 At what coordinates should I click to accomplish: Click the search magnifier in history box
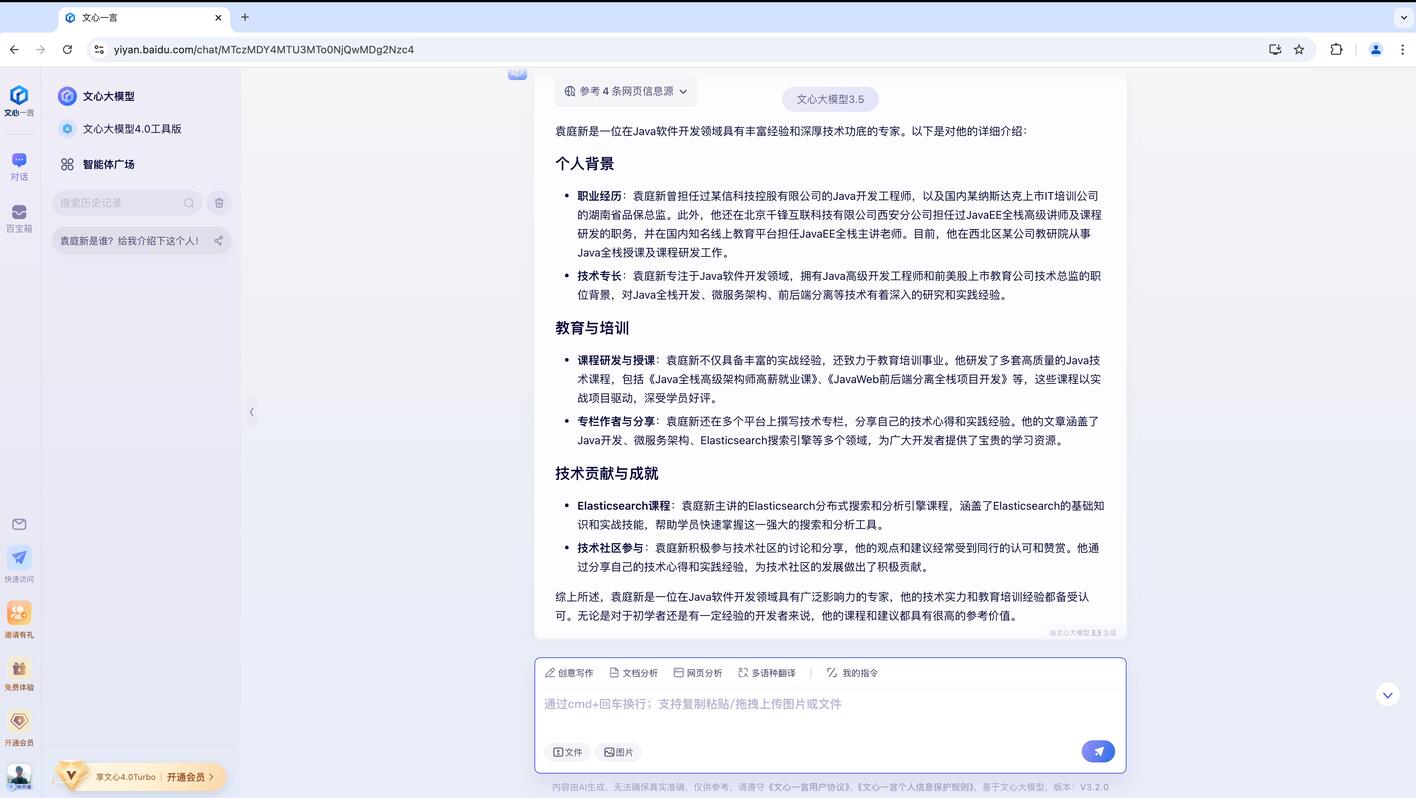click(x=189, y=203)
